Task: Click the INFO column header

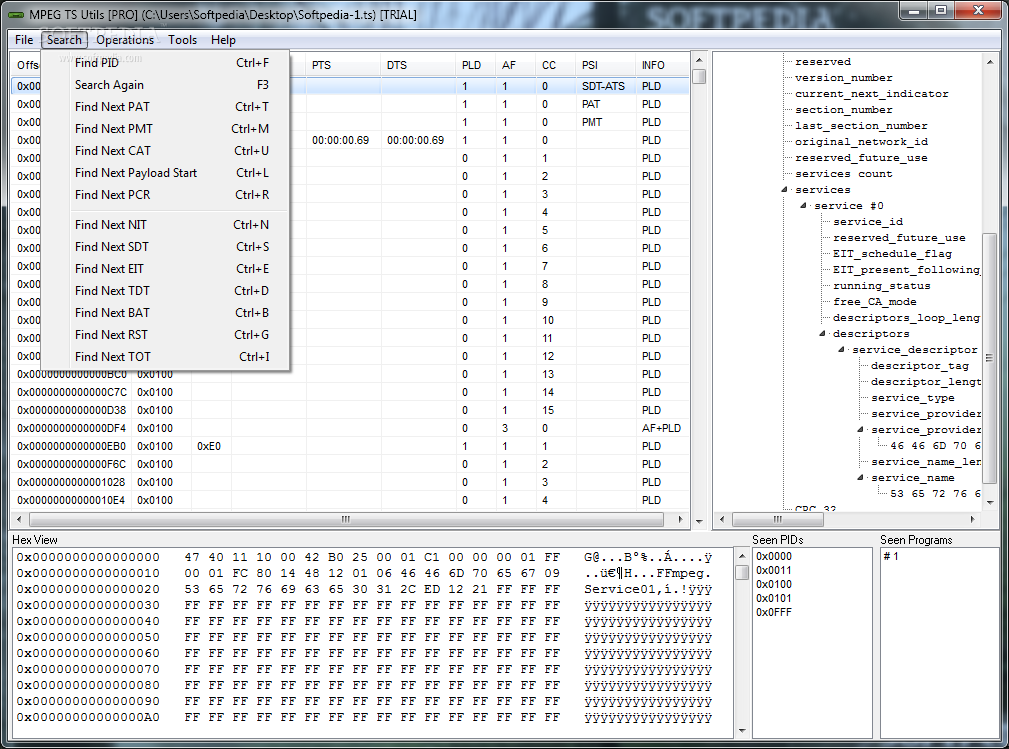Action: pyautogui.click(x=663, y=65)
